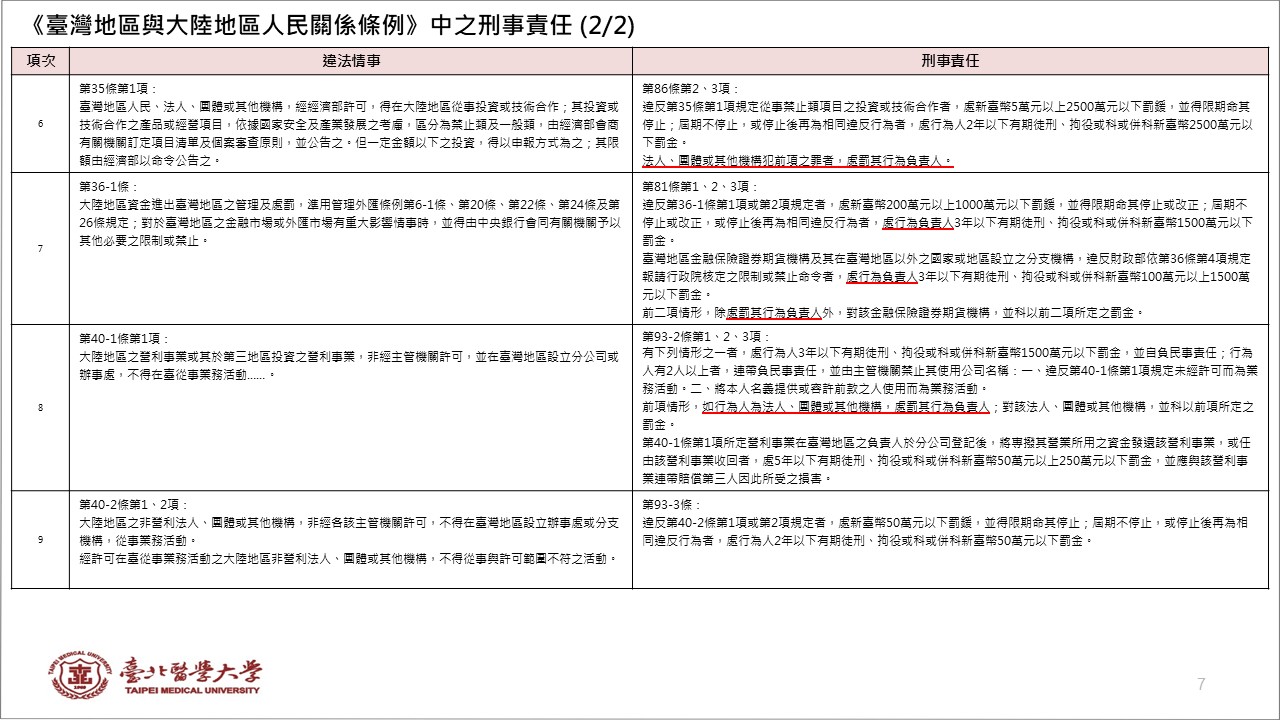Click the text 第35條第1項
Image resolution: width=1280 pixels, height=720 pixels.
(x=119, y=89)
